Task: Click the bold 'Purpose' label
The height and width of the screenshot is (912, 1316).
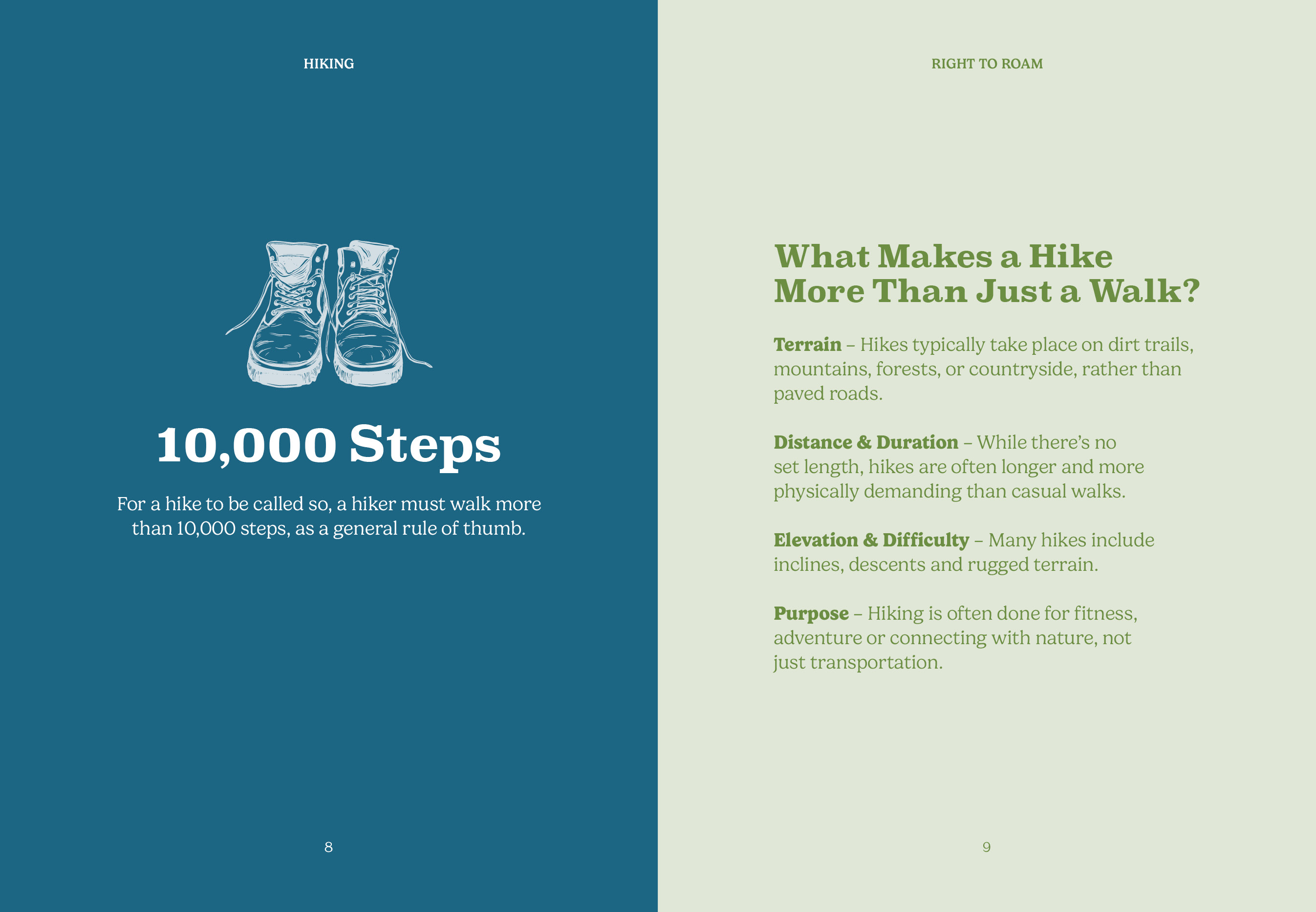Action: (x=811, y=613)
